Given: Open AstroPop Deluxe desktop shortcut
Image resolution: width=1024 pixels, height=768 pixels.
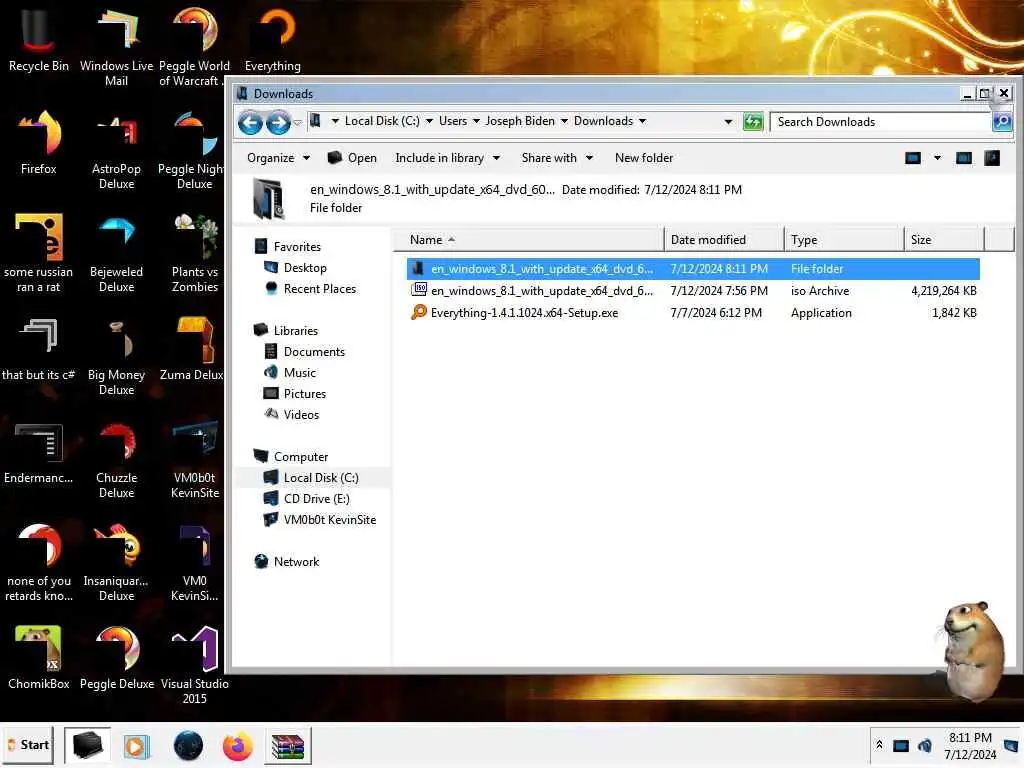Looking at the screenshot, I should [x=116, y=150].
